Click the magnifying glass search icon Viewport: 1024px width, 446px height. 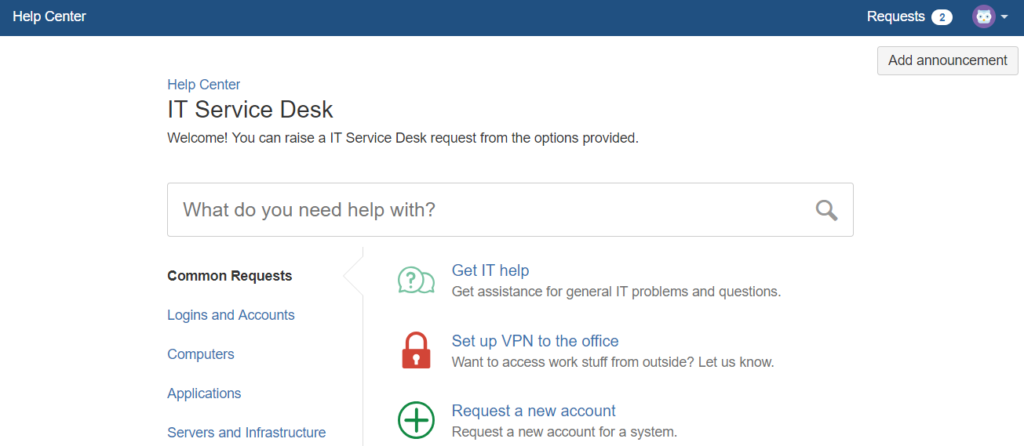point(826,210)
